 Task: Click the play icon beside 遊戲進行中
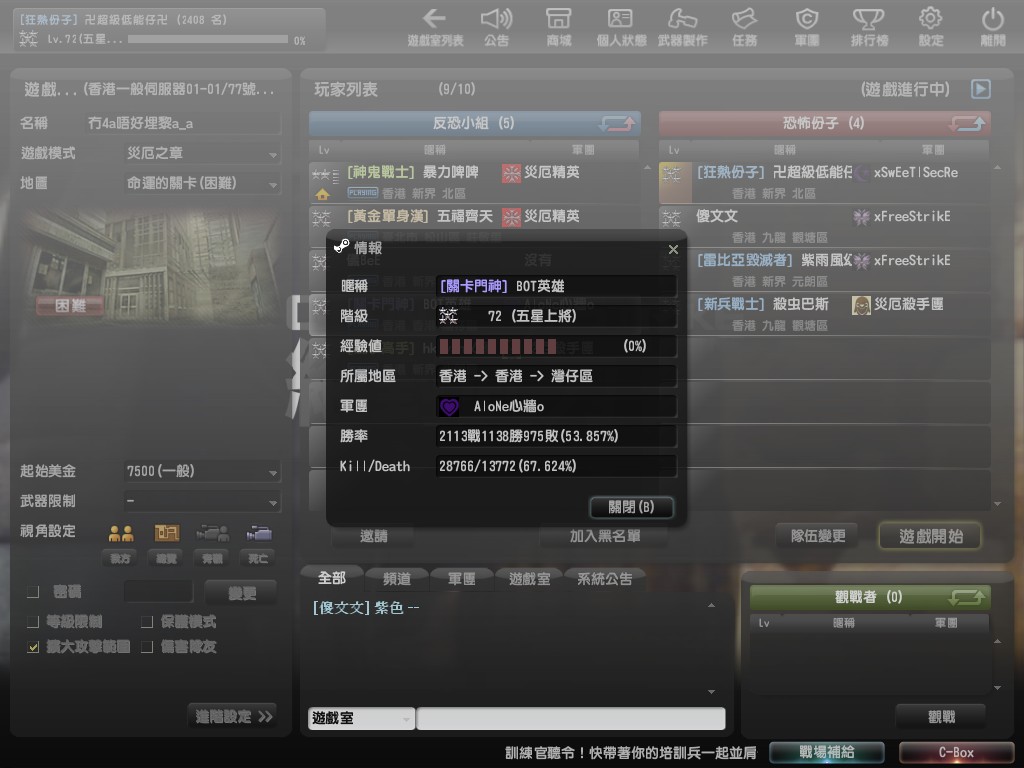coord(981,89)
